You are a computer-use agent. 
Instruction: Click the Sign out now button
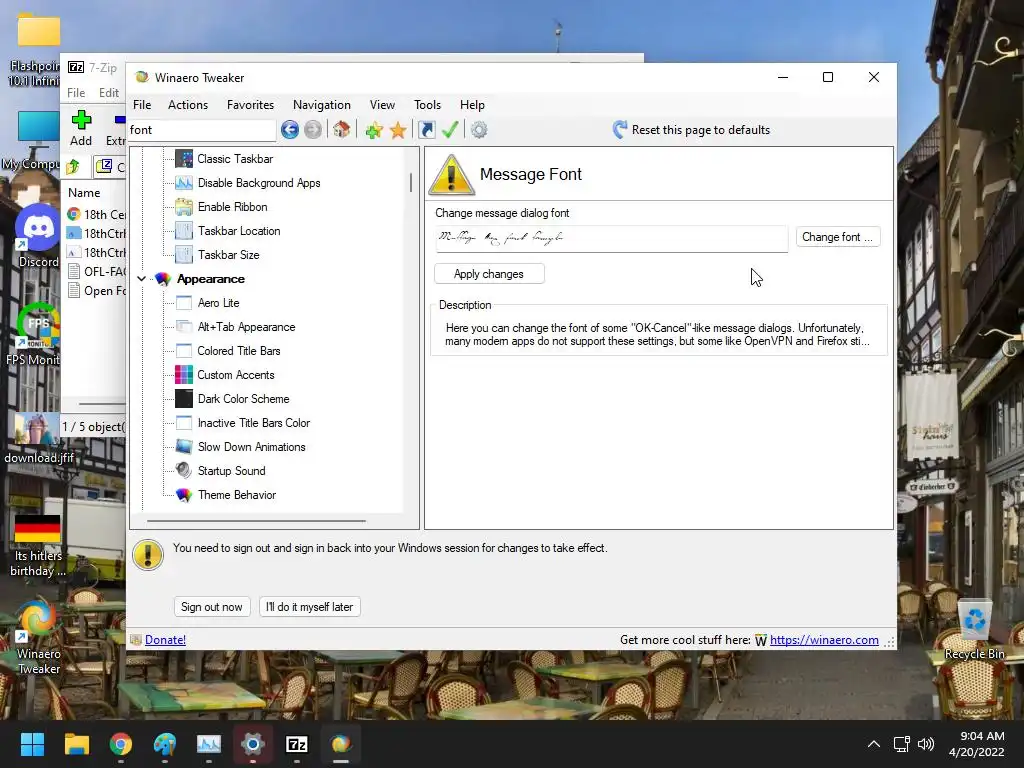212,607
